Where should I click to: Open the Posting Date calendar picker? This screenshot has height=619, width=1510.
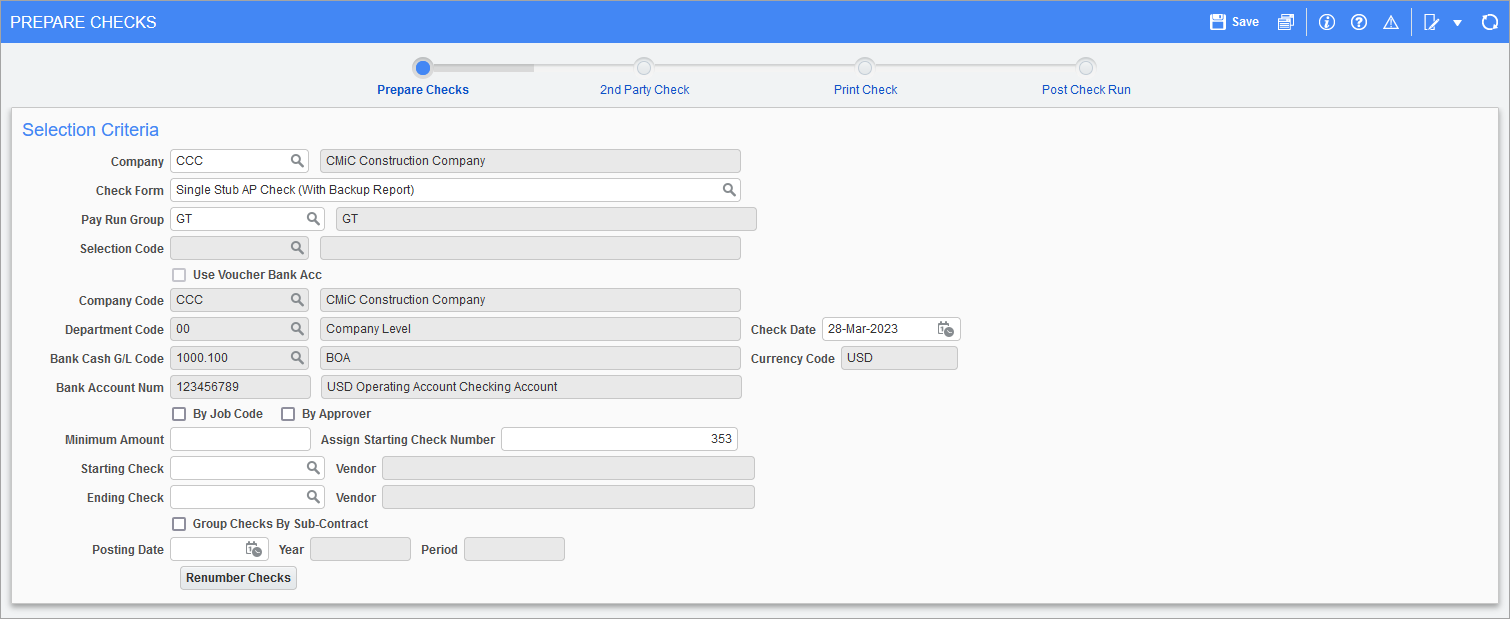point(254,548)
